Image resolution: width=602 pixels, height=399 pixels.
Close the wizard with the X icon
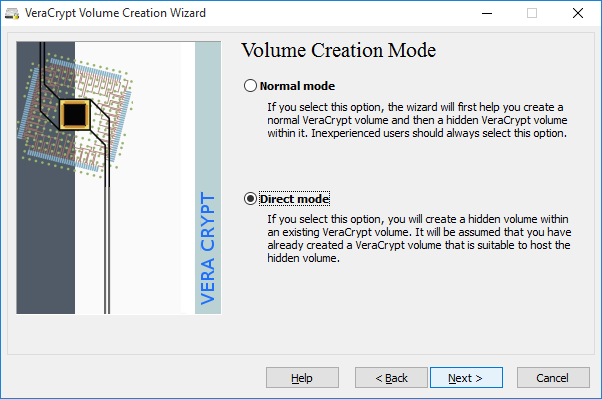coord(577,13)
